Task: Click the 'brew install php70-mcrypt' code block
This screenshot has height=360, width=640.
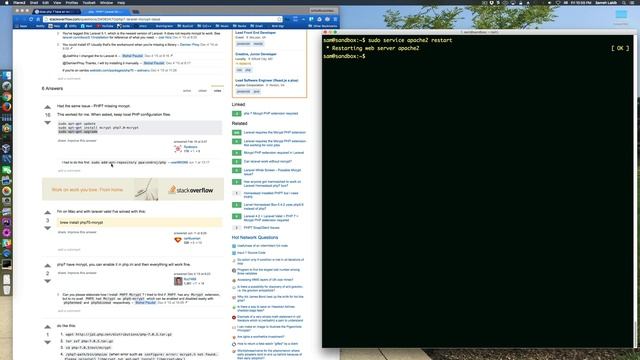Action: (140, 222)
